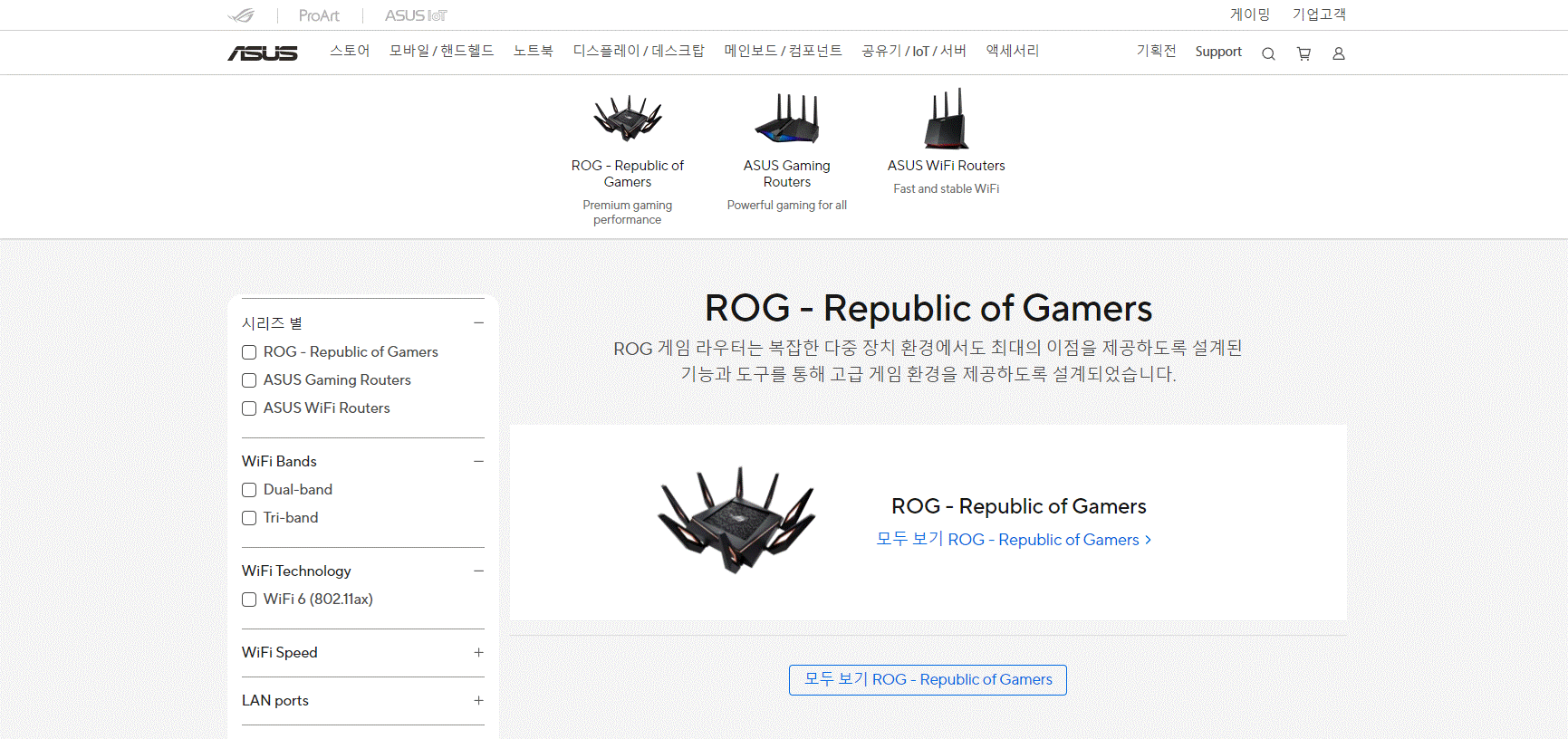Screen dimensions: 1568x739
Task: Select ROG router image in category strip
Action: 628,119
